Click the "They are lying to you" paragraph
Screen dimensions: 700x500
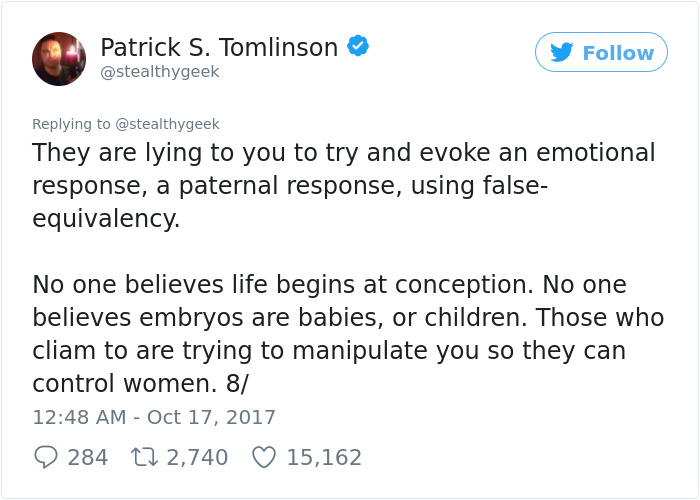[x=344, y=185]
